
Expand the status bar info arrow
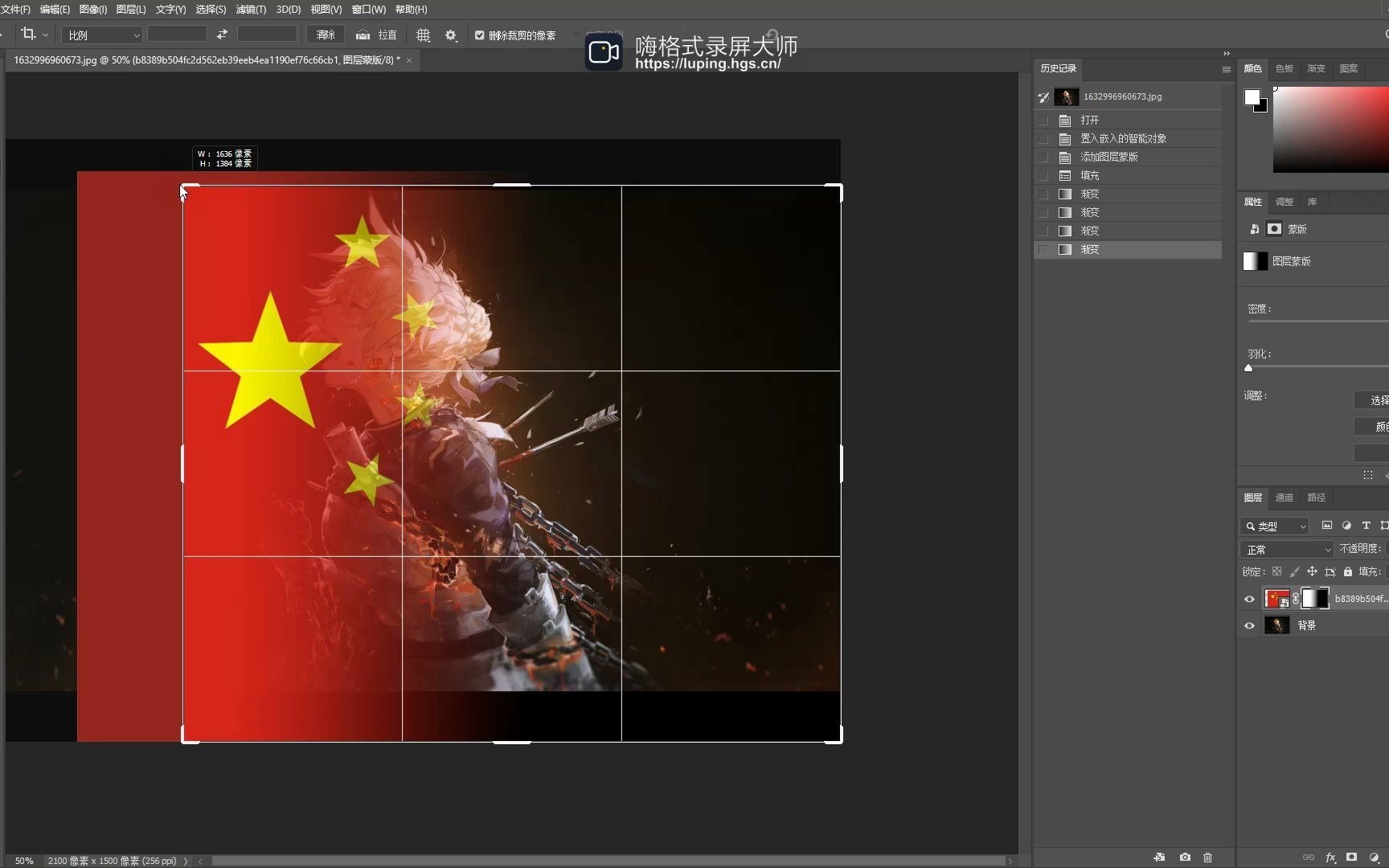pyautogui.click(x=186, y=861)
